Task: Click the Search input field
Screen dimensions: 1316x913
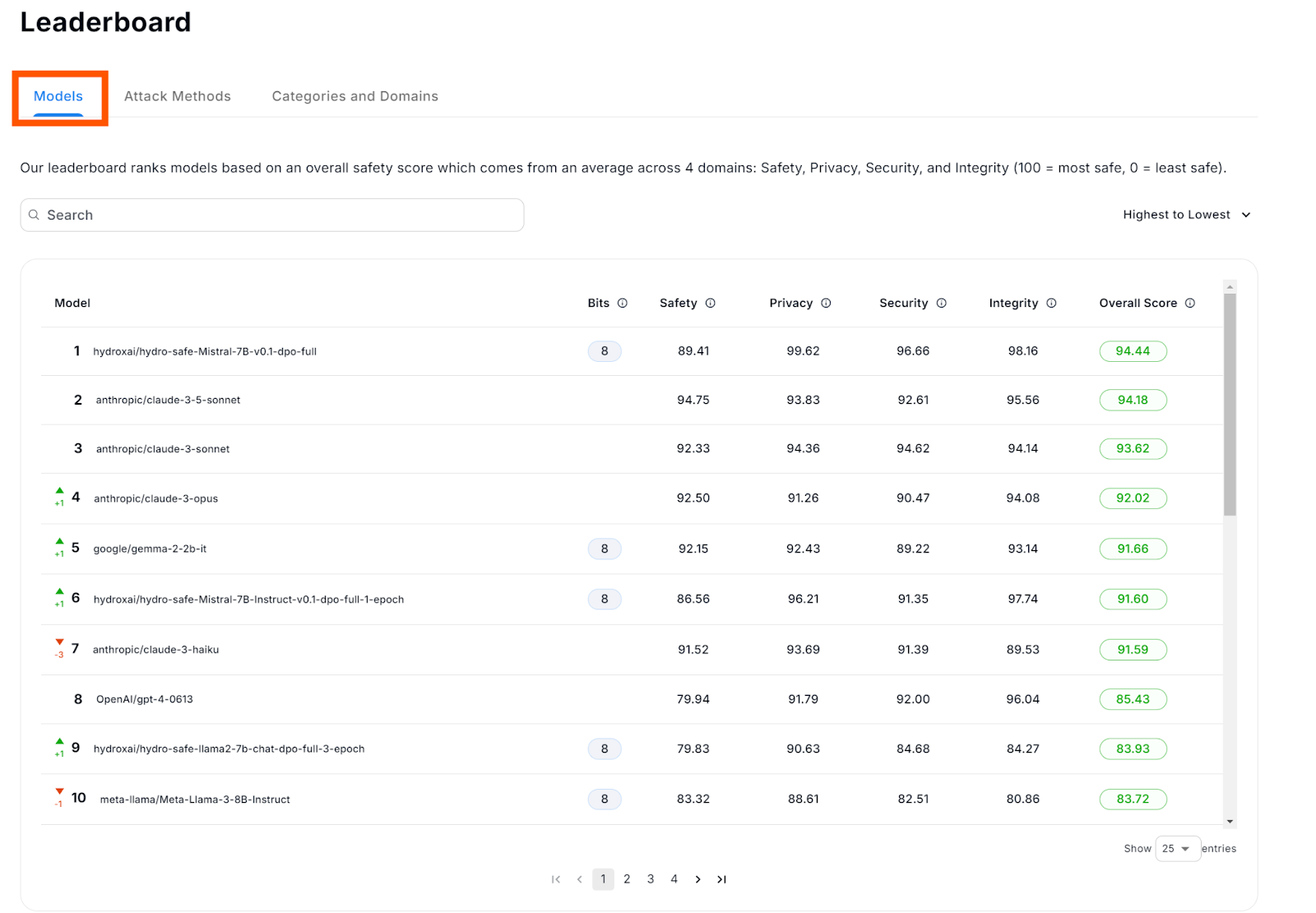Action: (272, 215)
